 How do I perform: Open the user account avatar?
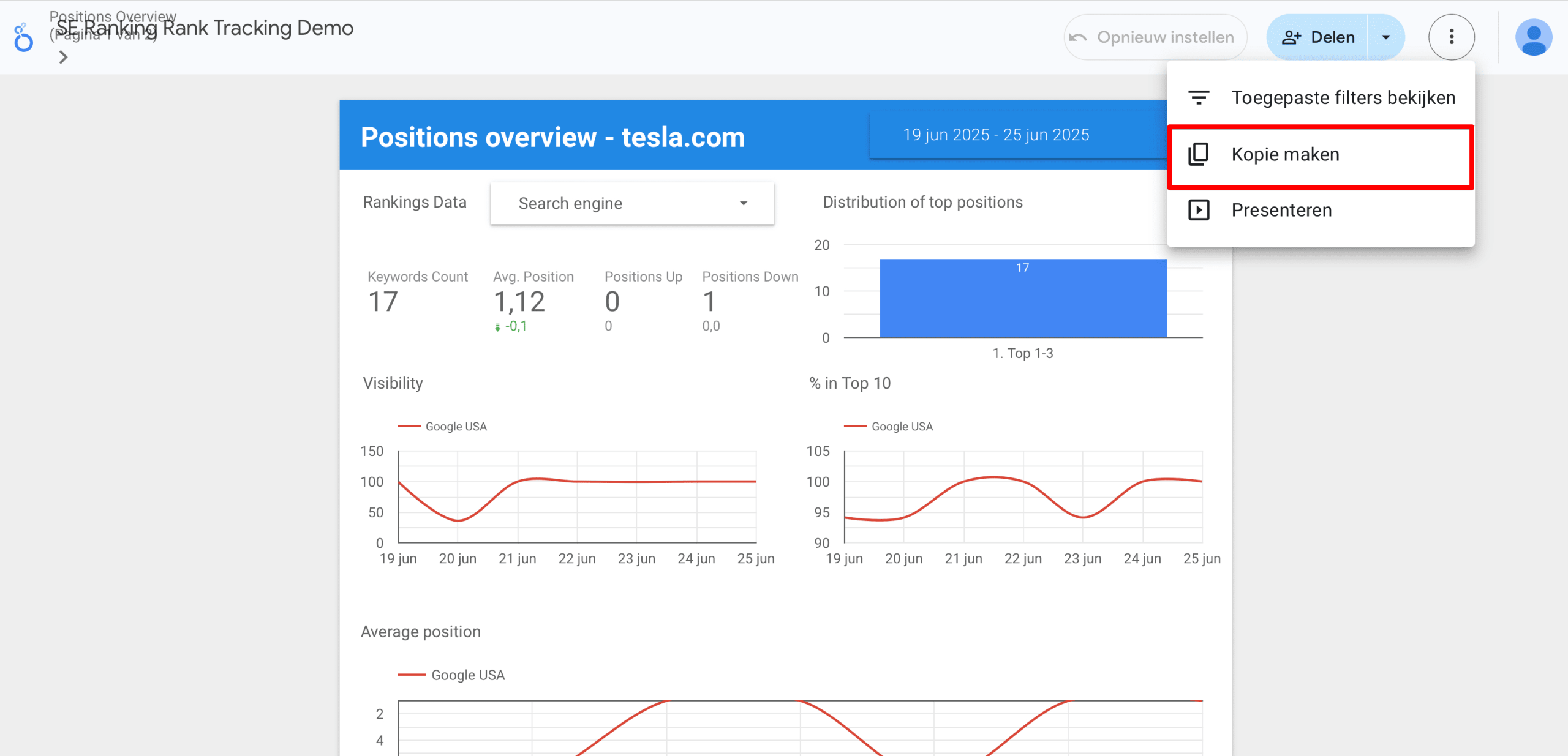pyautogui.click(x=1533, y=37)
